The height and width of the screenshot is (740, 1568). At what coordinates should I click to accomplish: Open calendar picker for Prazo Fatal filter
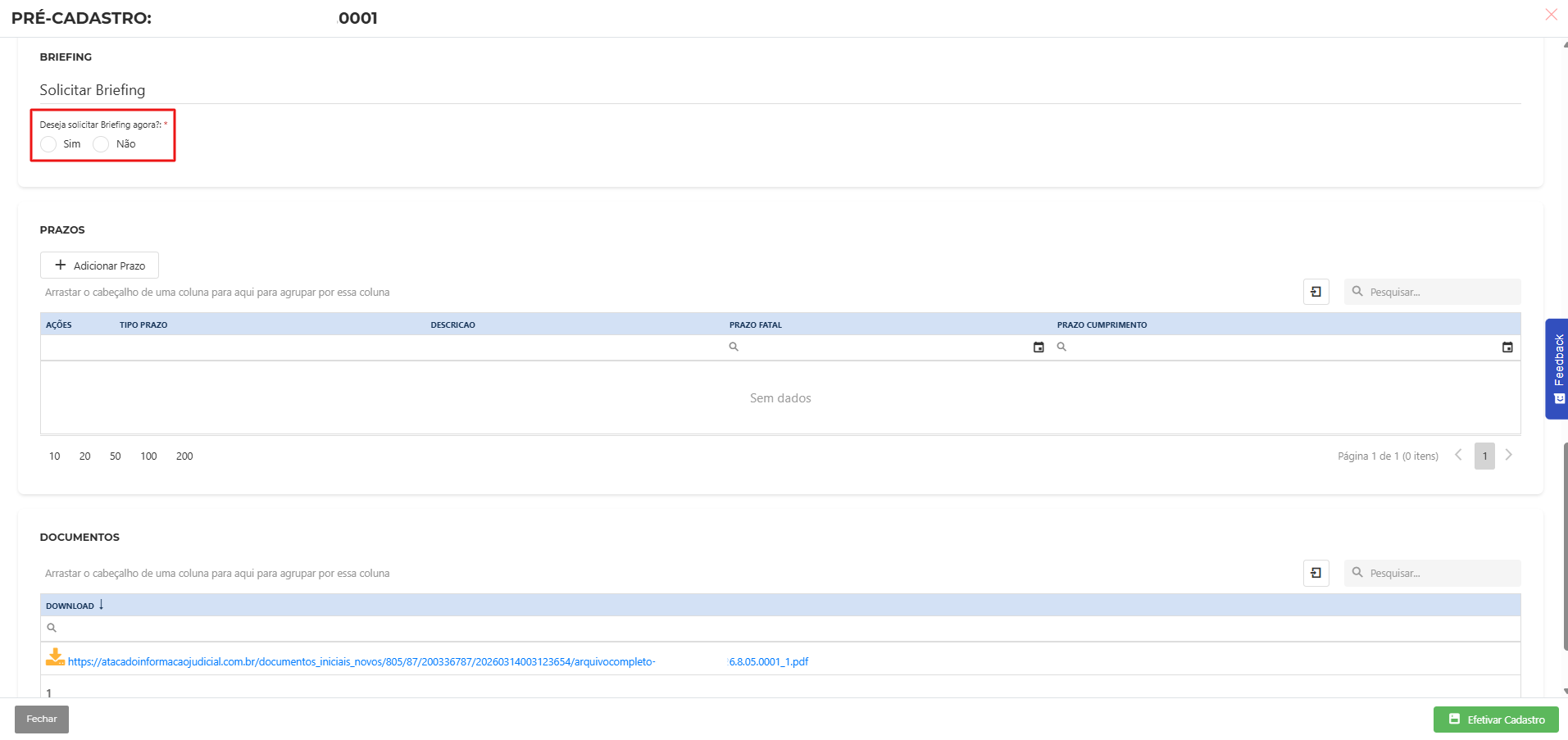tap(1039, 347)
